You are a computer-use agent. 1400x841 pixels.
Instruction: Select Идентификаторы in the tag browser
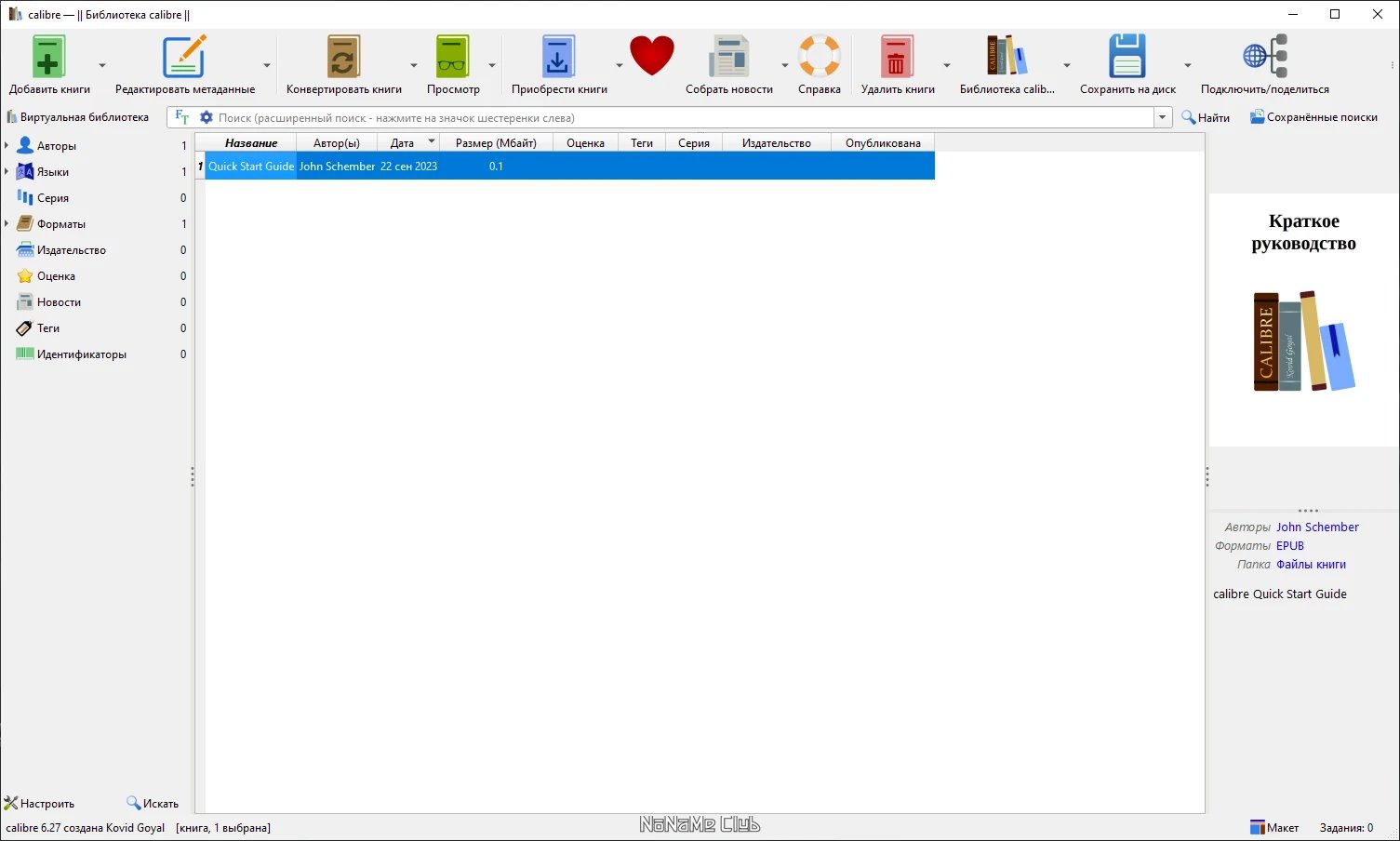tap(82, 354)
